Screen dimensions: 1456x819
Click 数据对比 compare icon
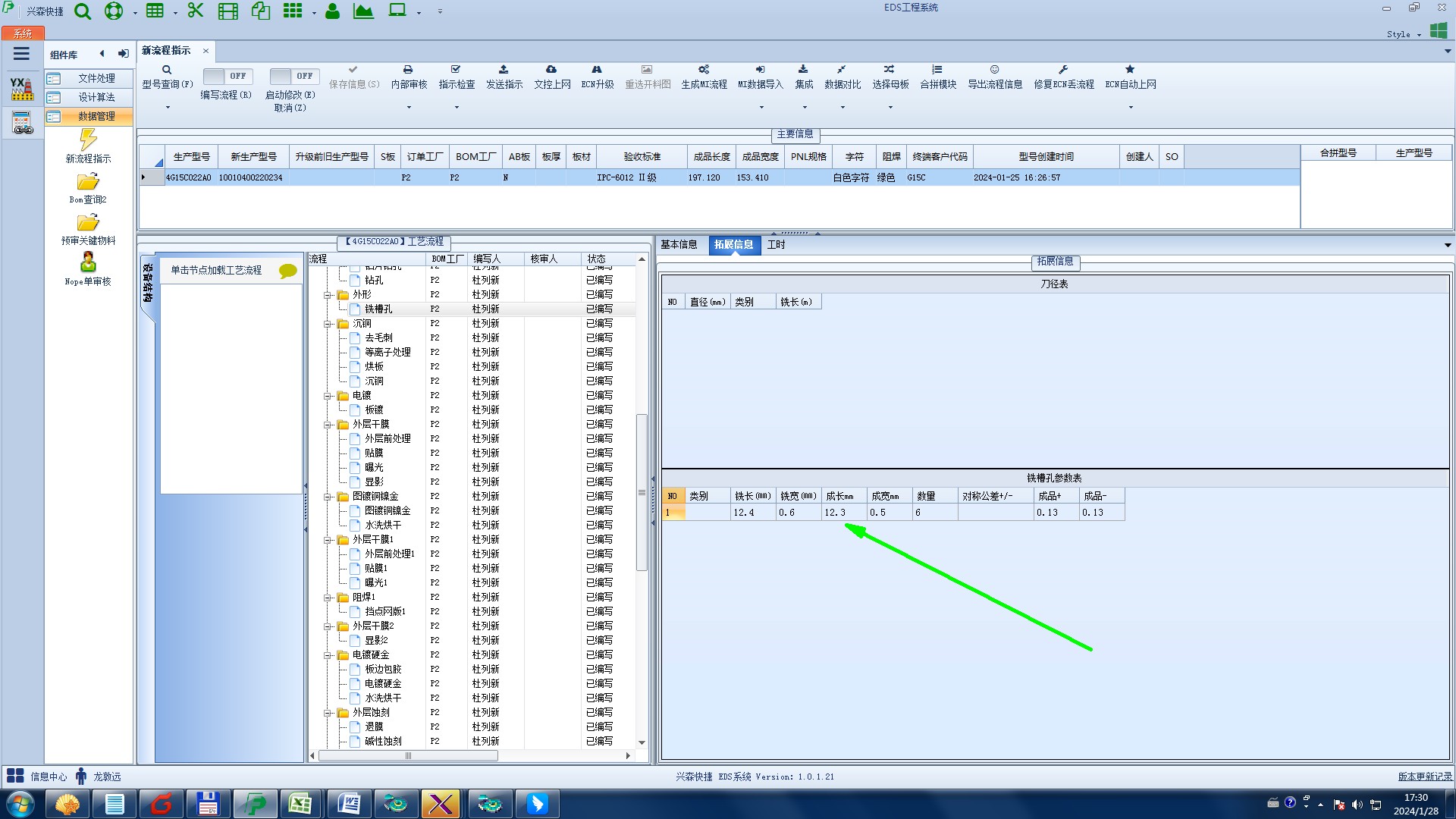[842, 70]
